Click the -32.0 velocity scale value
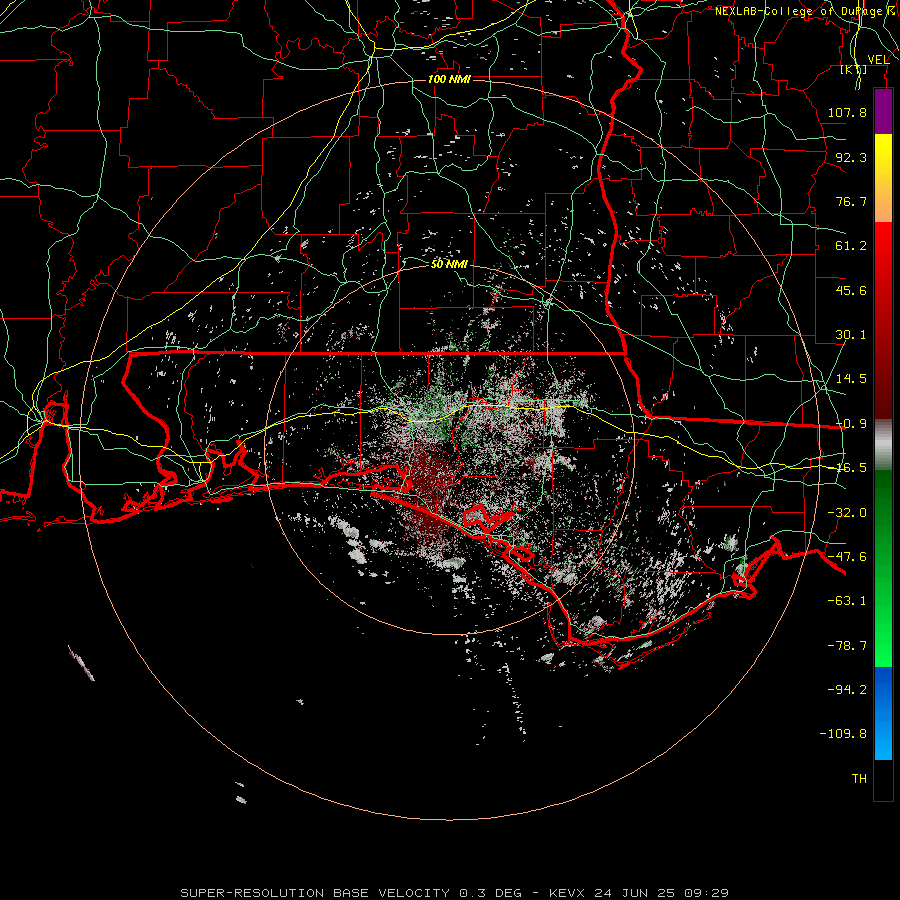Image resolution: width=900 pixels, height=900 pixels. point(847,513)
